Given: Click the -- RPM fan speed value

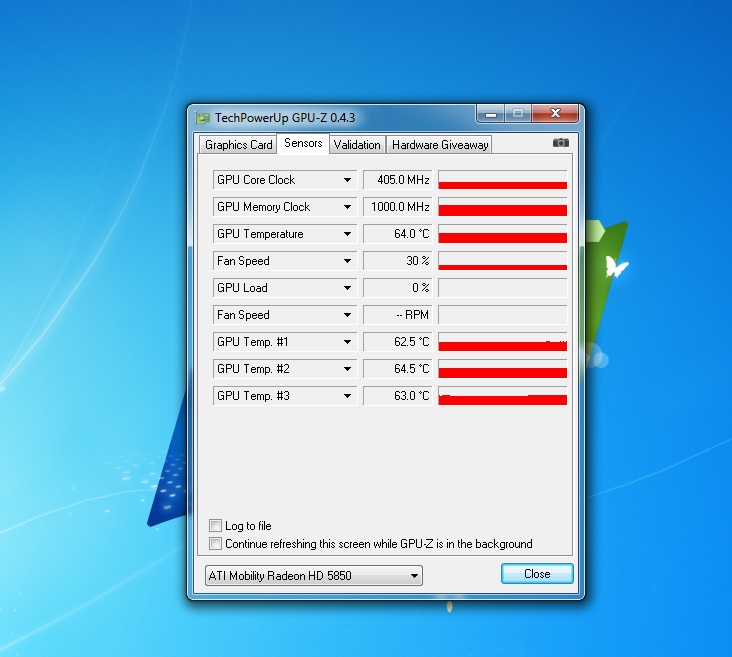Looking at the screenshot, I should coord(397,315).
